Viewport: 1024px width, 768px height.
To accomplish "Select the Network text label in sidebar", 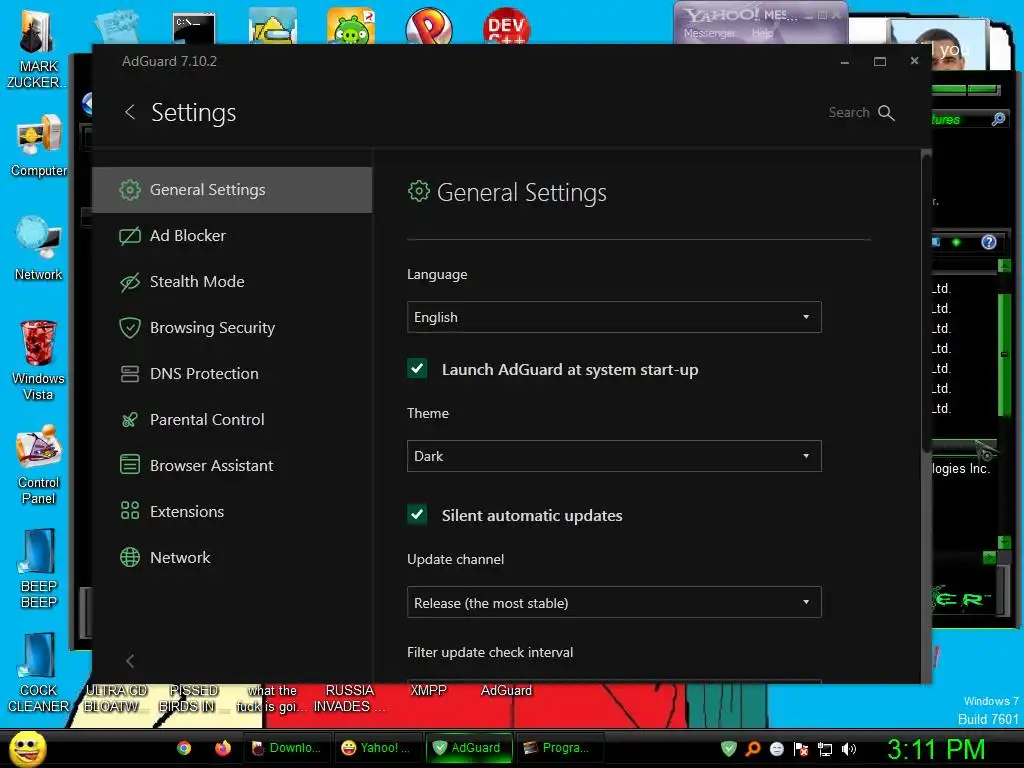I will [180, 558].
